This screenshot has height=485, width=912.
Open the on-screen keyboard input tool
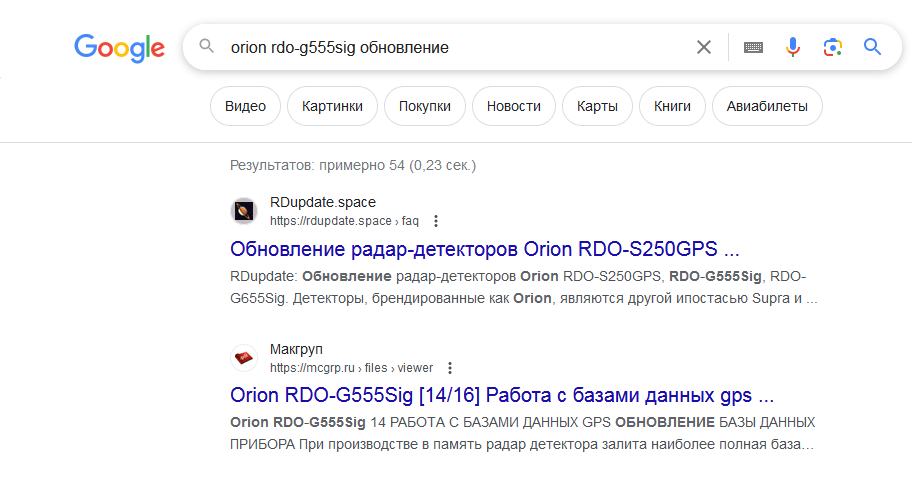[753, 47]
